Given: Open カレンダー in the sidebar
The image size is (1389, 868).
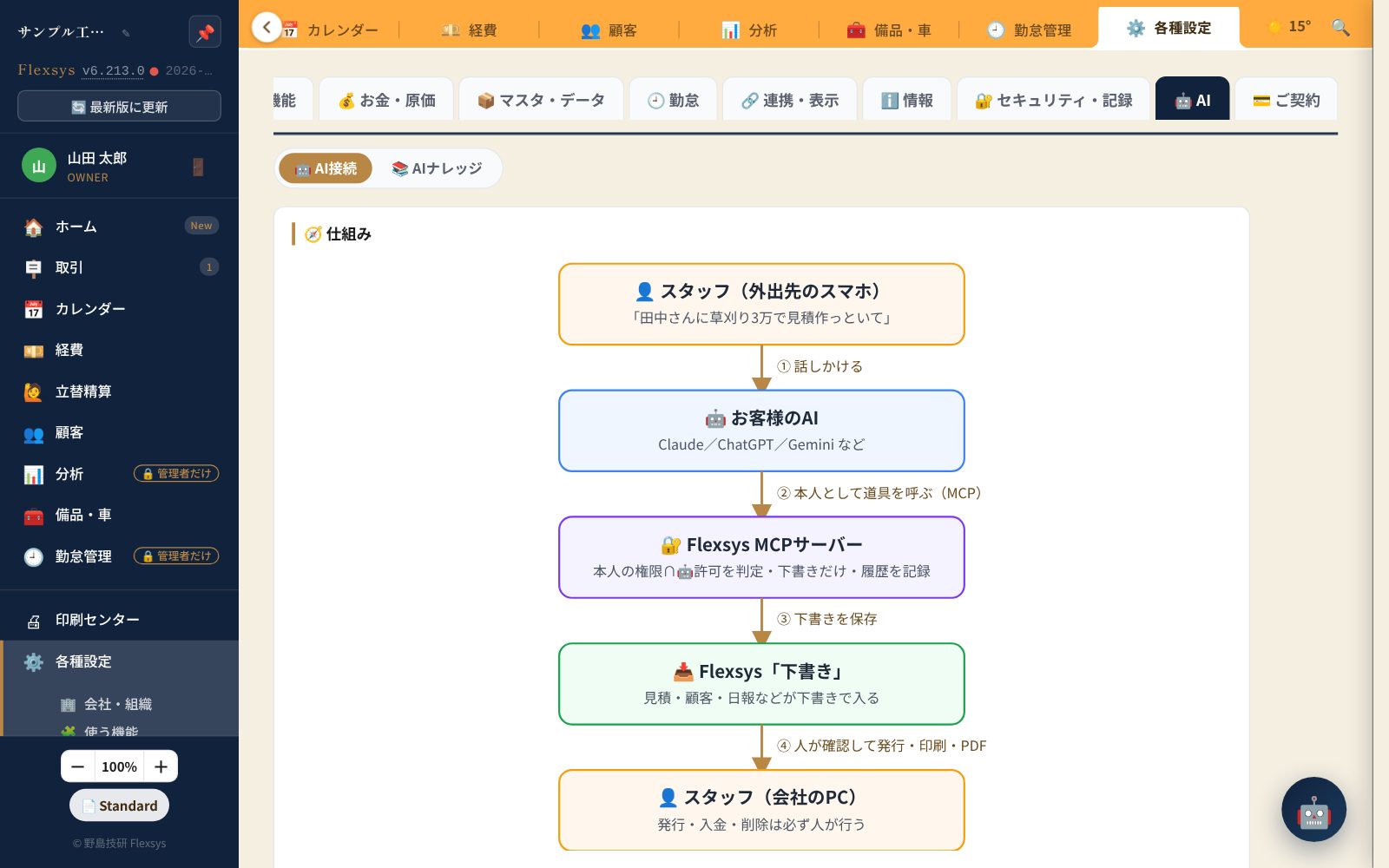Looking at the screenshot, I should tap(120, 309).
